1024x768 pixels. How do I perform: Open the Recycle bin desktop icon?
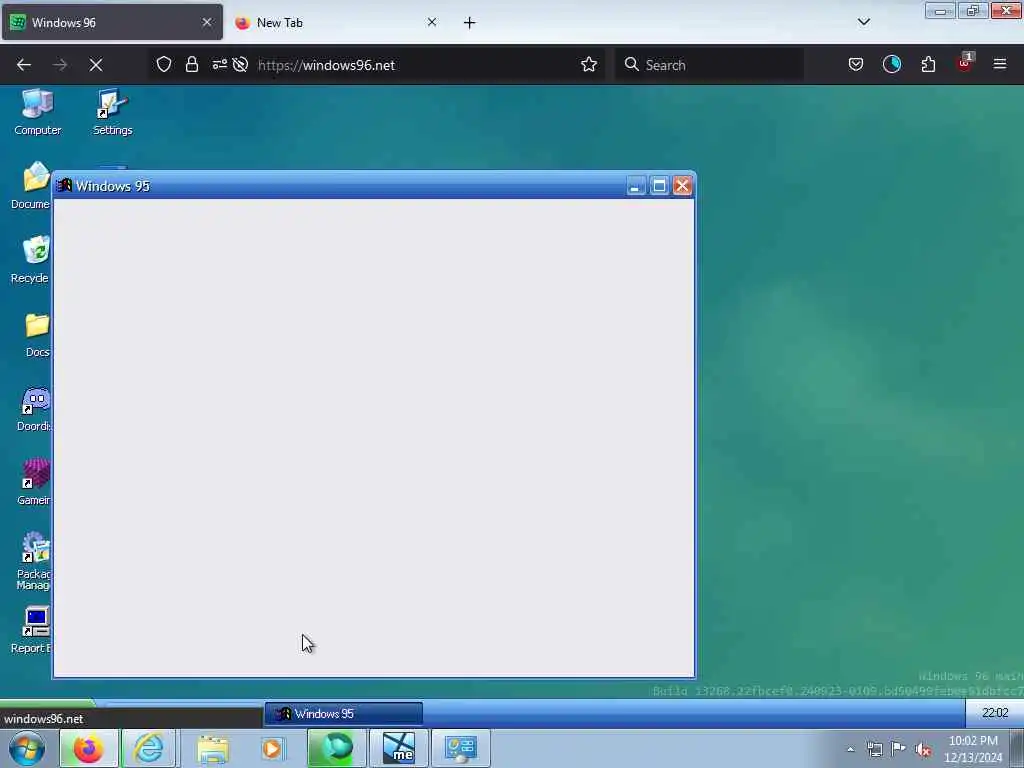pyautogui.click(x=31, y=260)
